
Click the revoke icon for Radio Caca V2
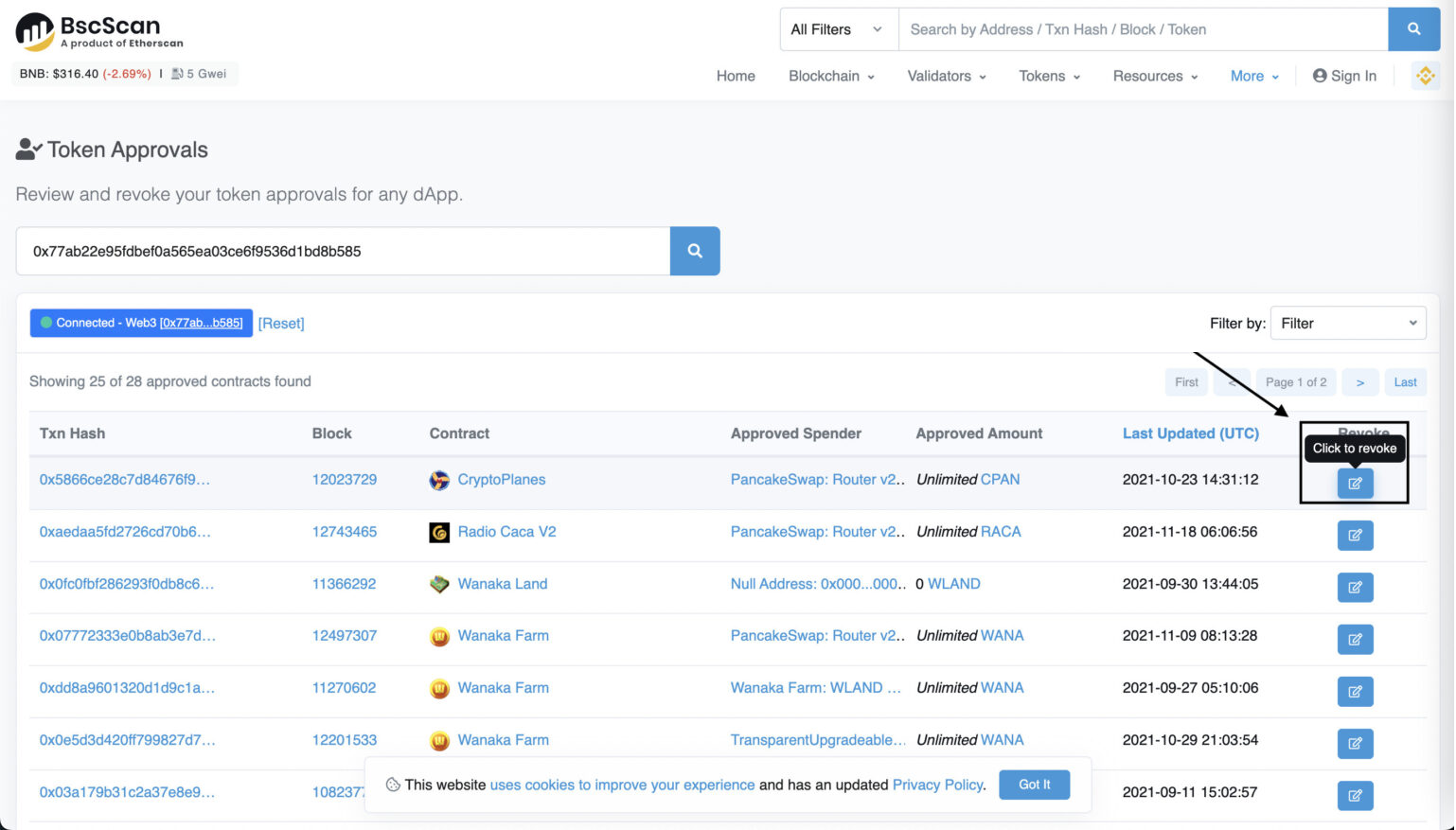1355,536
